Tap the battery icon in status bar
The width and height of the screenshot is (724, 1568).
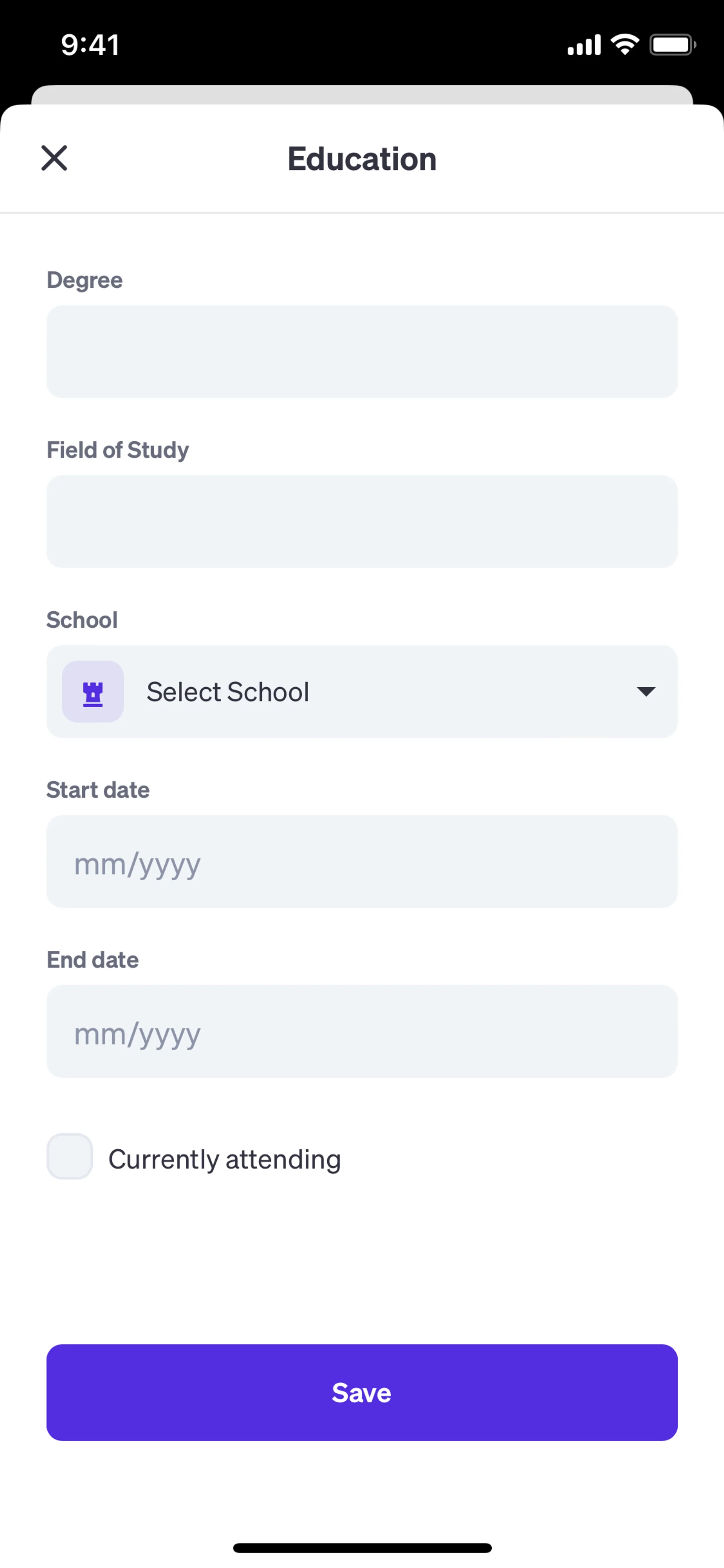point(672,45)
